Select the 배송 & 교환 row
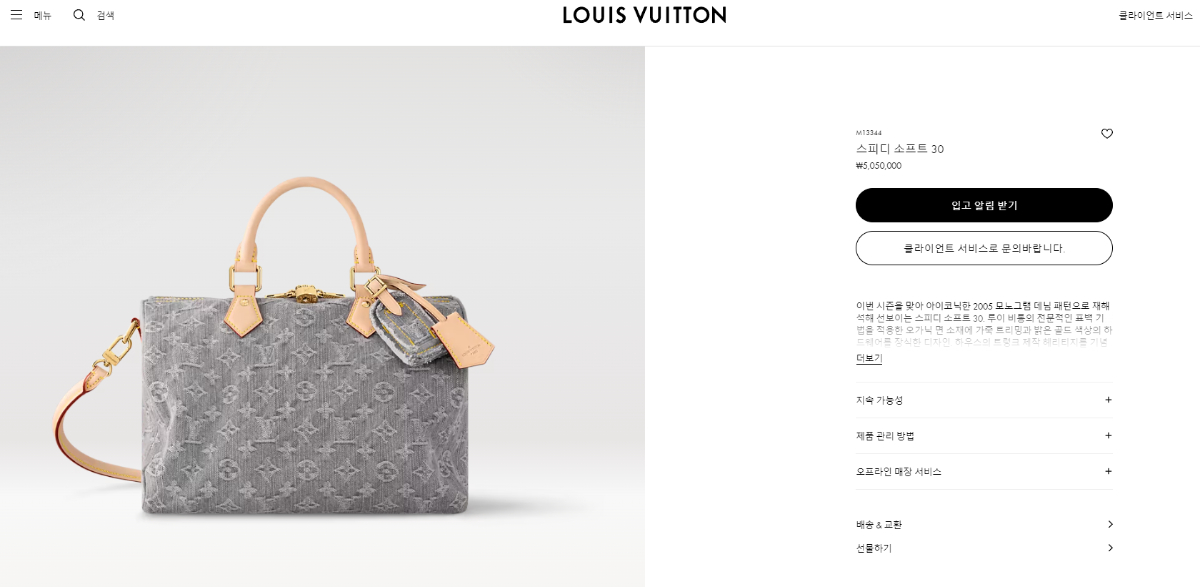Viewport: 1200px width, 587px height. (x=984, y=524)
